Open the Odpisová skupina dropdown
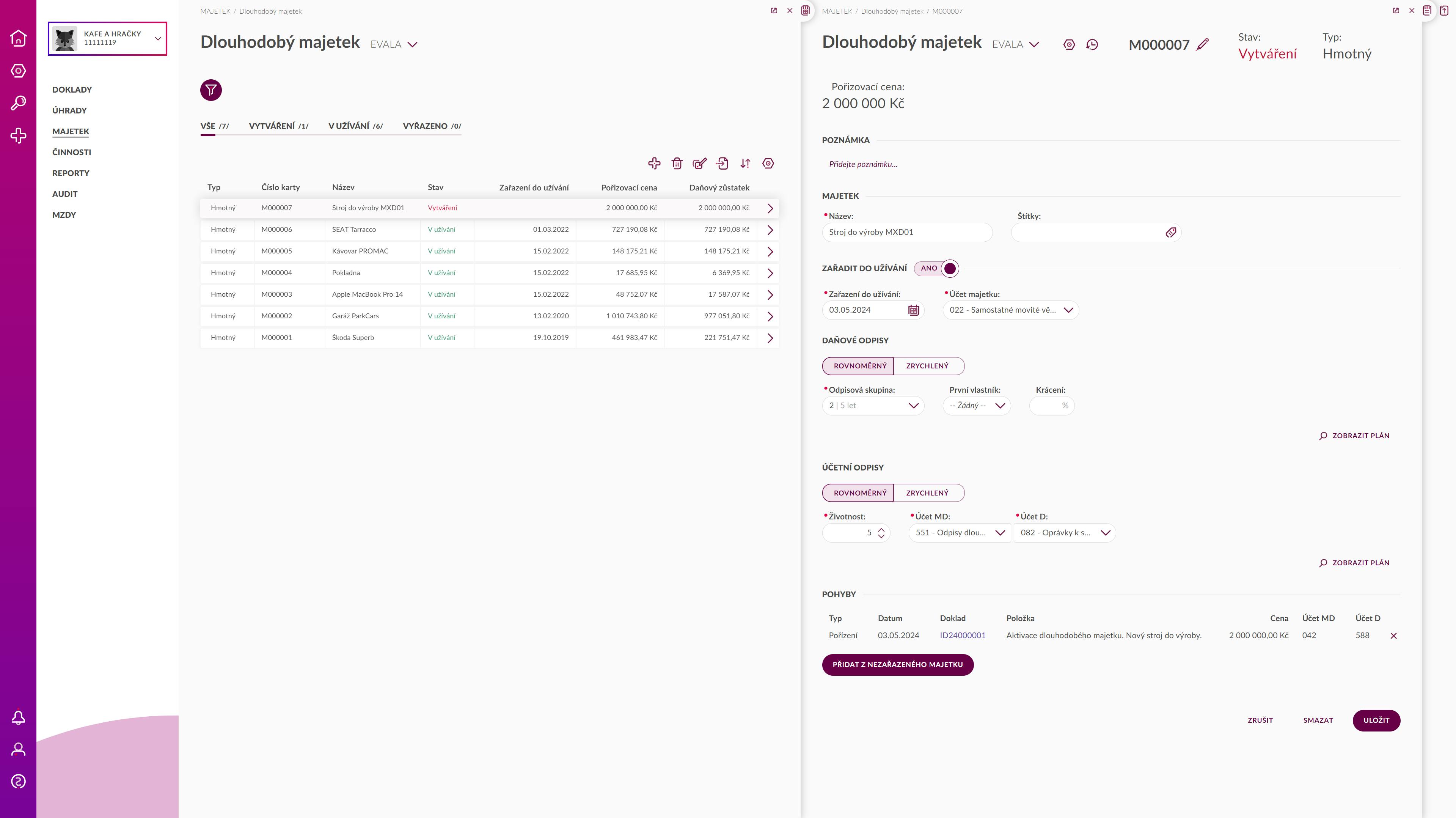Image resolution: width=1456 pixels, height=818 pixels. point(873,405)
